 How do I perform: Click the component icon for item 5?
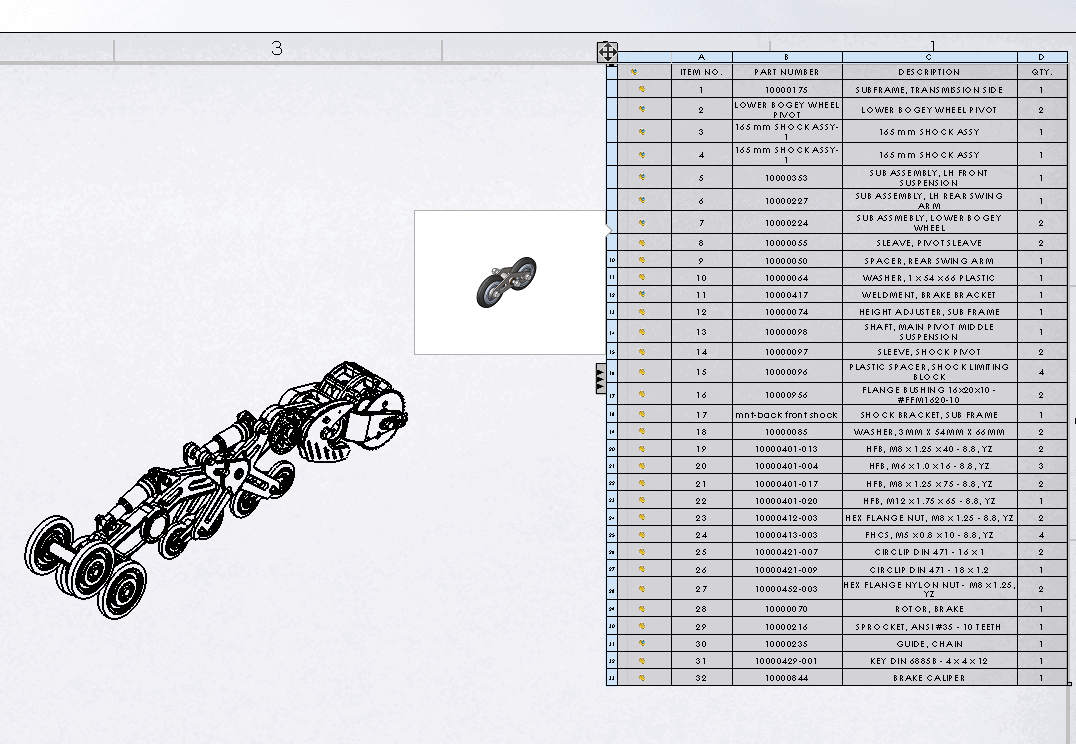pyautogui.click(x=642, y=177)
